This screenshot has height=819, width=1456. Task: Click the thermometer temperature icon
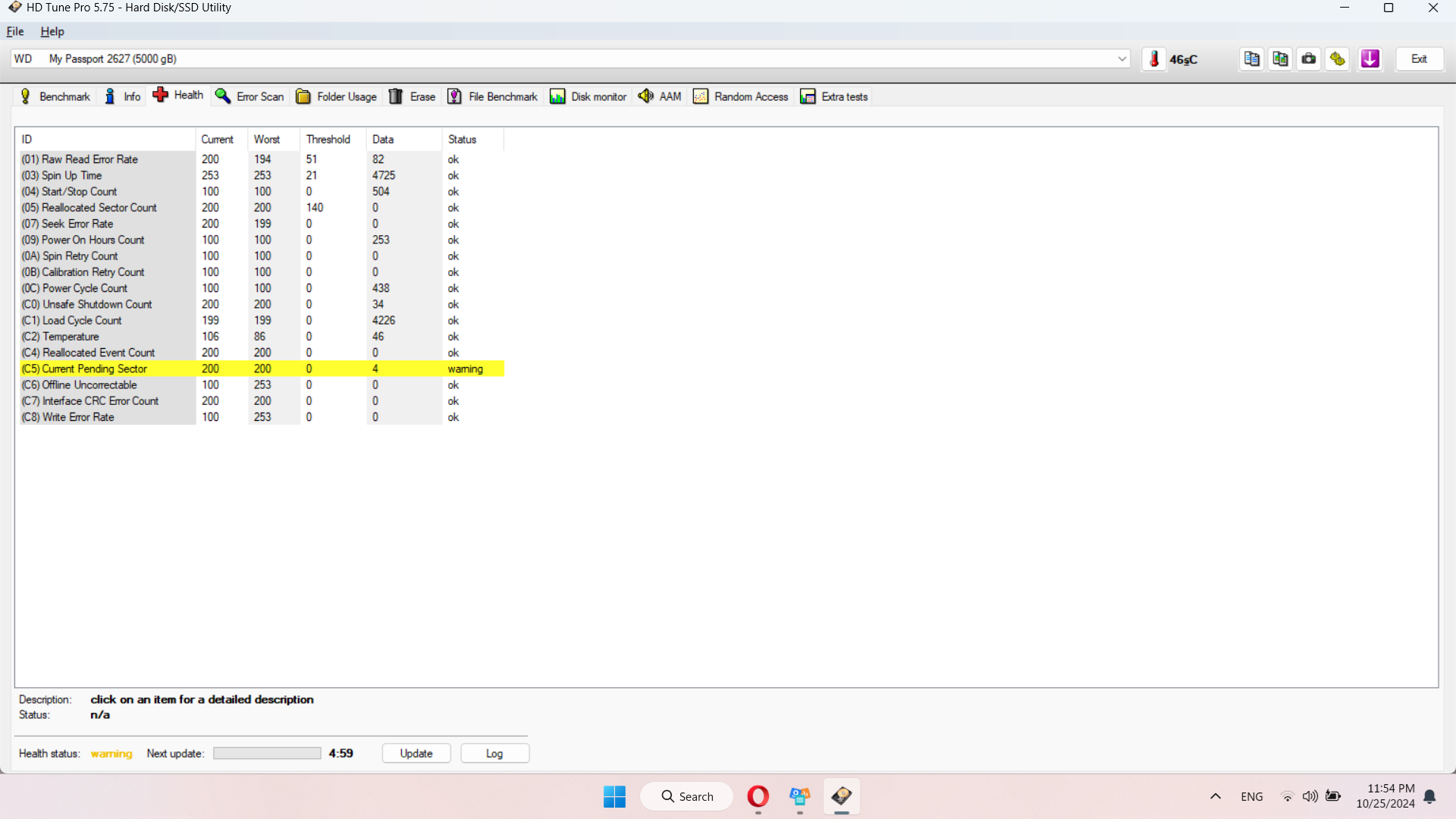[x=1154, y=59]
